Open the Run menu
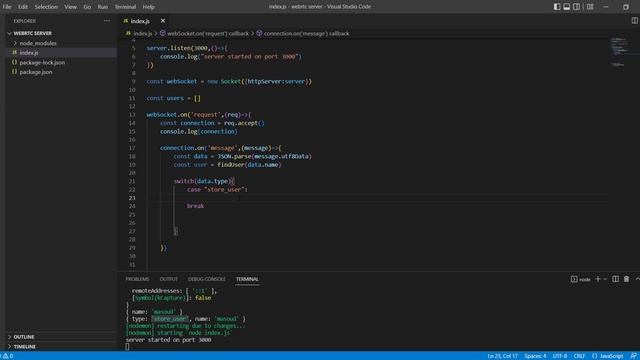Screen dimensions: 640x360 103,7
